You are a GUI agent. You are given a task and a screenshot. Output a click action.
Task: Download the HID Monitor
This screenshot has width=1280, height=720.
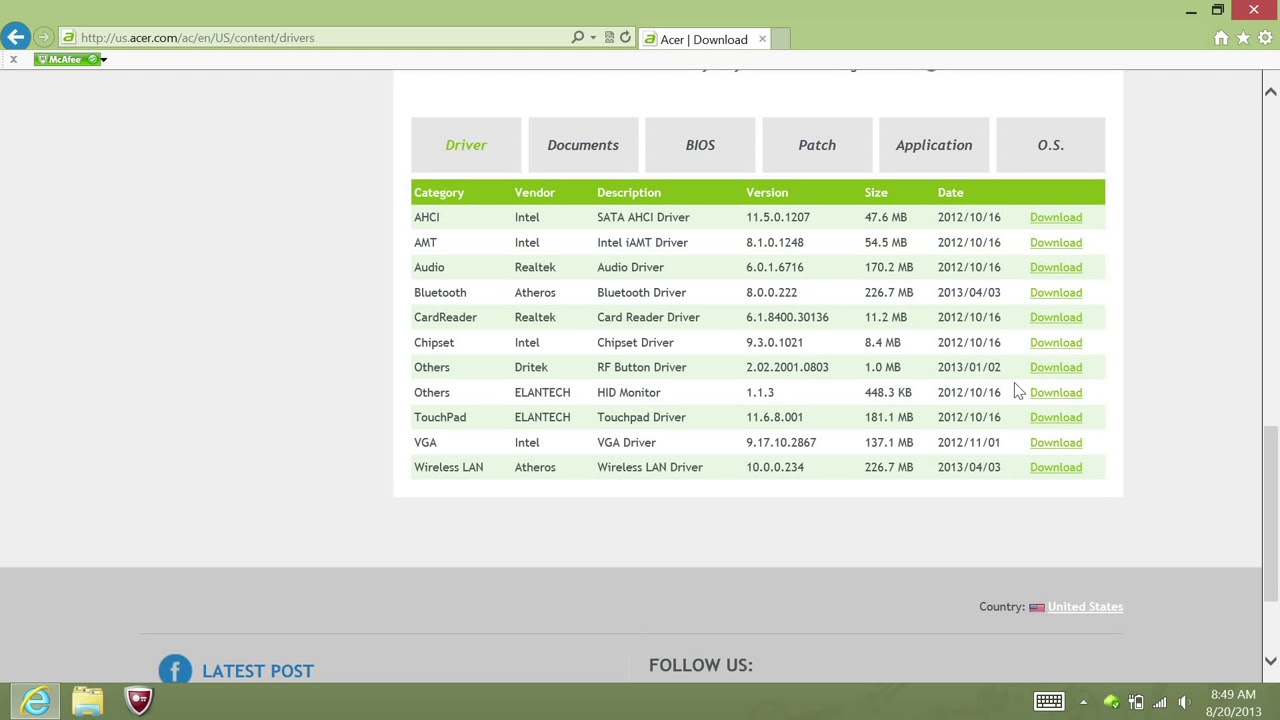point(1056,392)
